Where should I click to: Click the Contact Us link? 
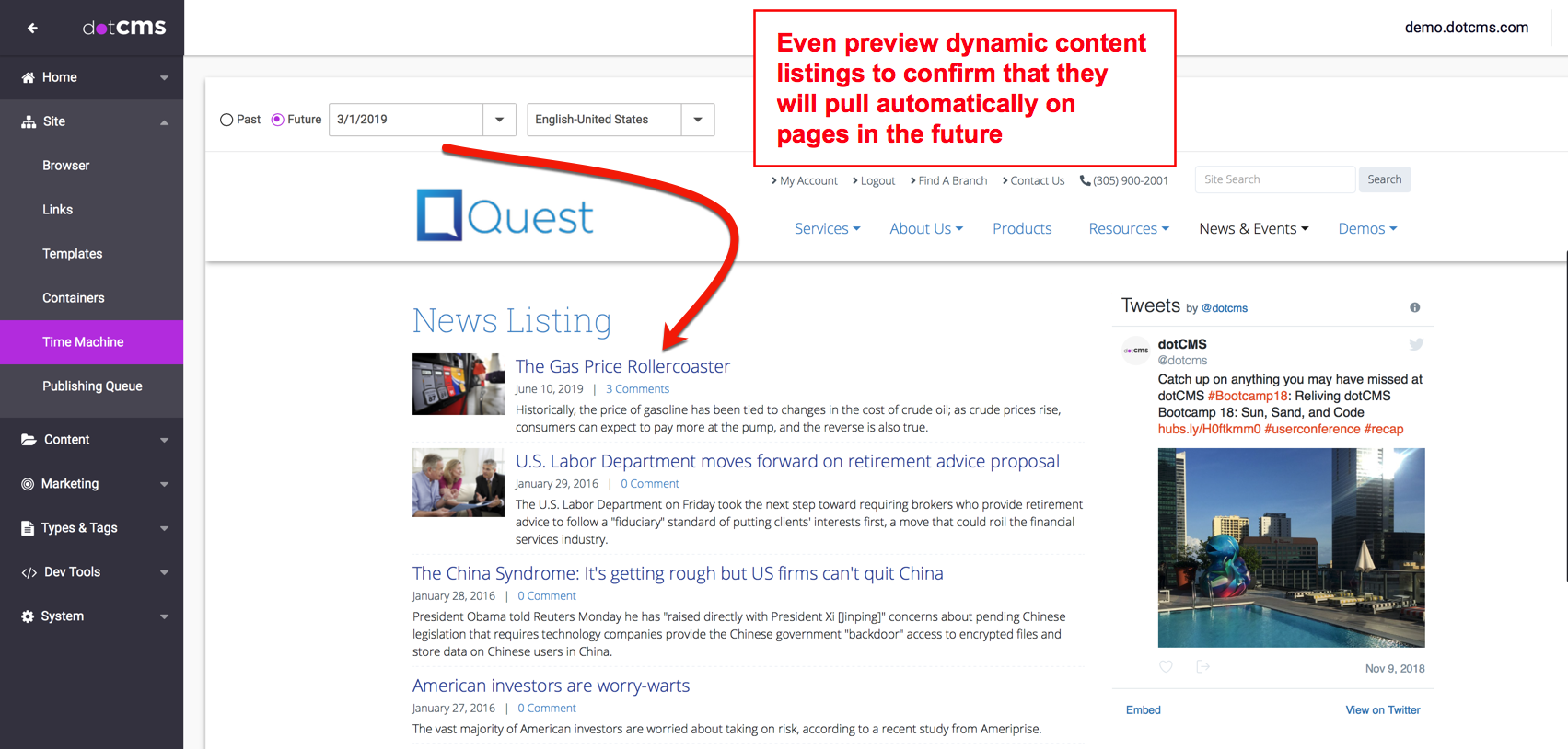pos(1033,180)
